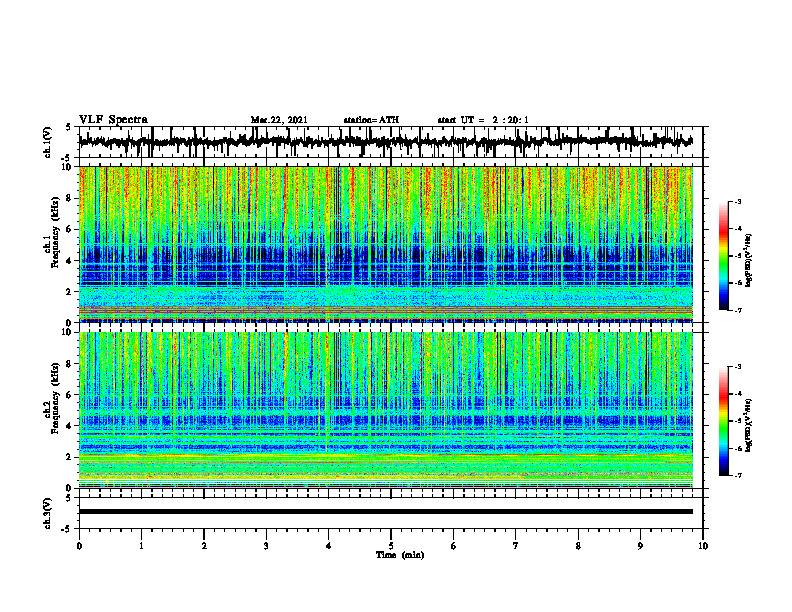
Task: Click time axis tick label "8"
Action: (x=578, y=546)
